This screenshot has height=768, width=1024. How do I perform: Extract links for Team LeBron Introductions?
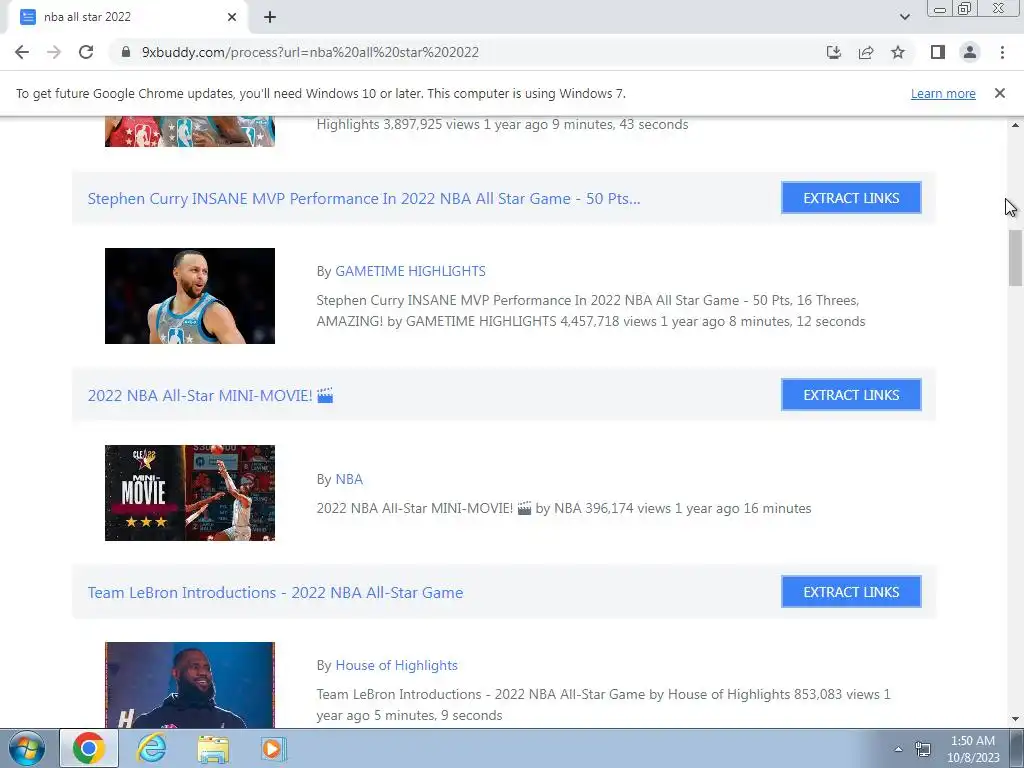851,592
